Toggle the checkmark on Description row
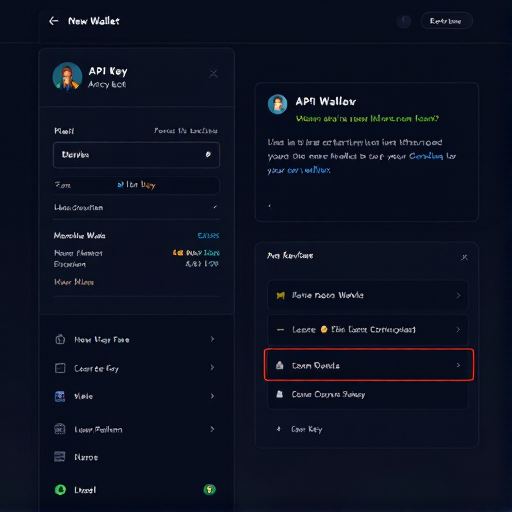Screen dimensions: 512x512 coord(215,207)
